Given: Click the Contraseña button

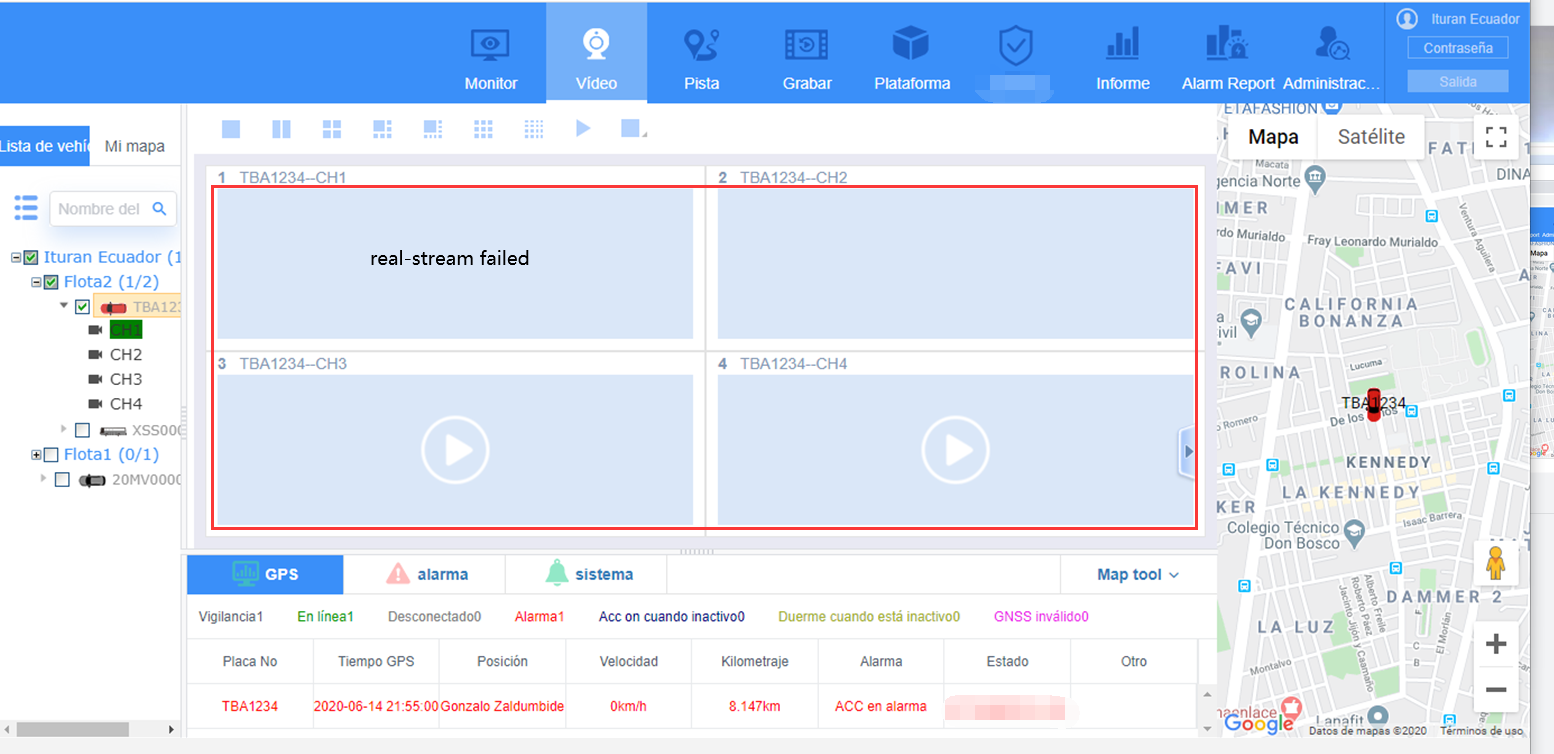Looking at the screenshot, I should 1458,48.
